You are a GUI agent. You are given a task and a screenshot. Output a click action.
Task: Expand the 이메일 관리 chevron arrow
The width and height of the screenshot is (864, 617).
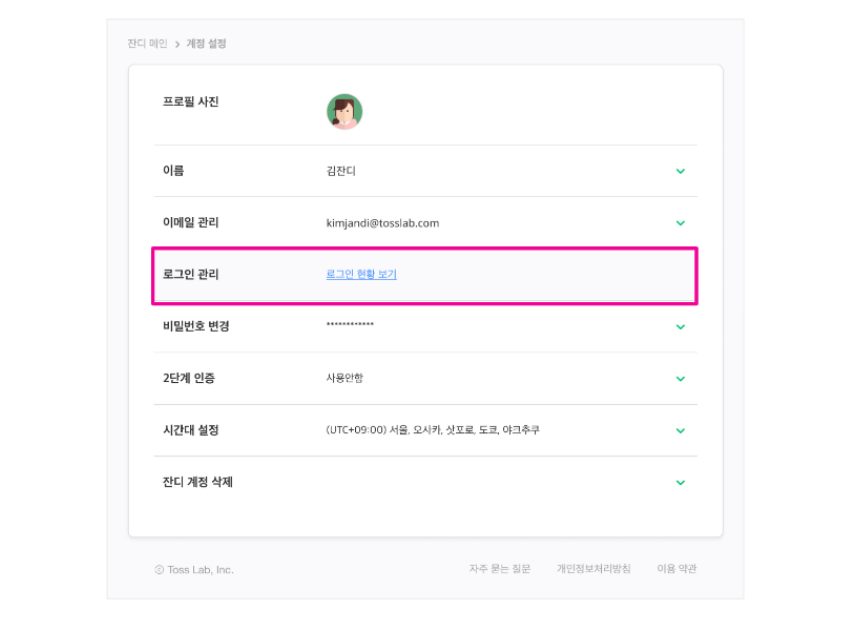680,223
